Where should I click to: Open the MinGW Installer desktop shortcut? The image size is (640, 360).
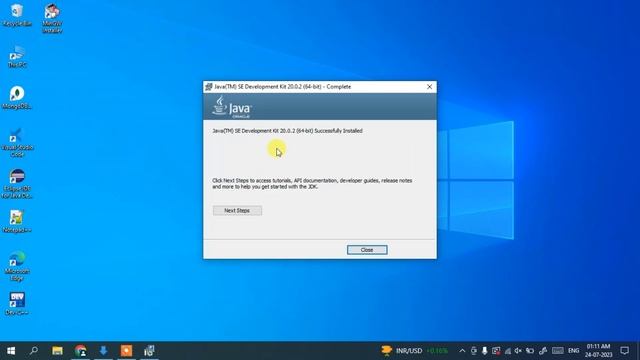[x=52, y=18]
